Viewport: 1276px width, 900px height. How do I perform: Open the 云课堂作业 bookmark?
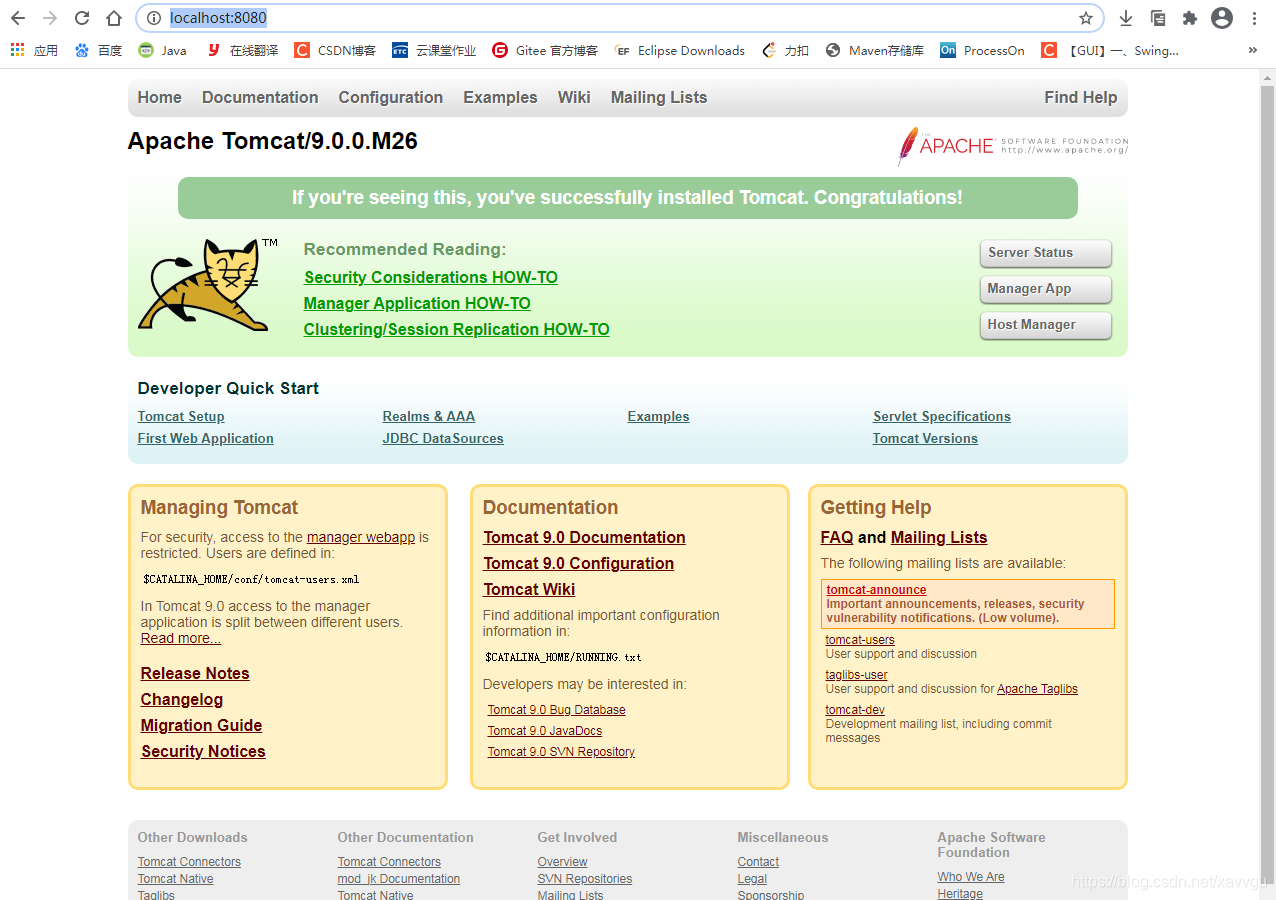click(x=434, y=50)
